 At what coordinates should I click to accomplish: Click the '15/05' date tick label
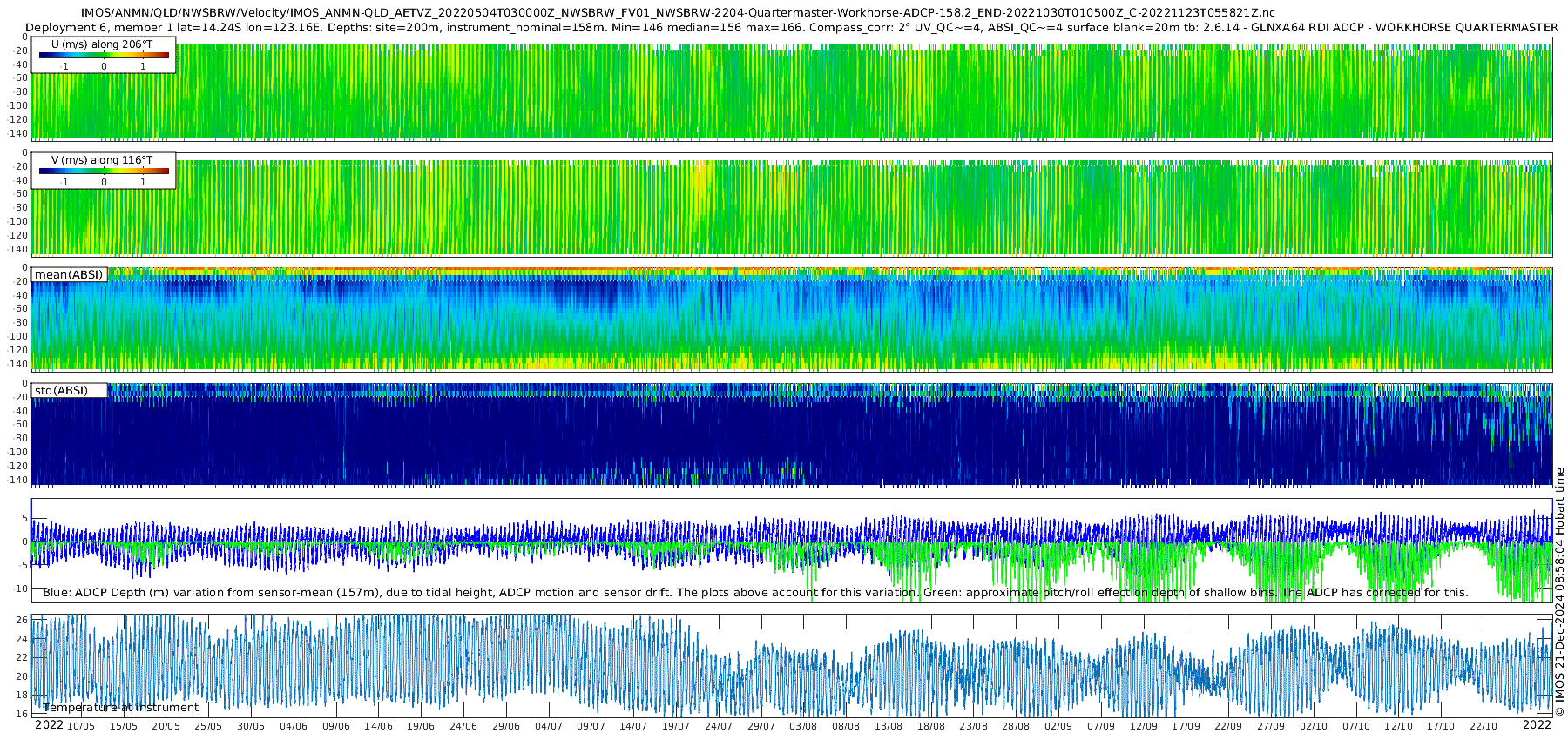point(124,726)
